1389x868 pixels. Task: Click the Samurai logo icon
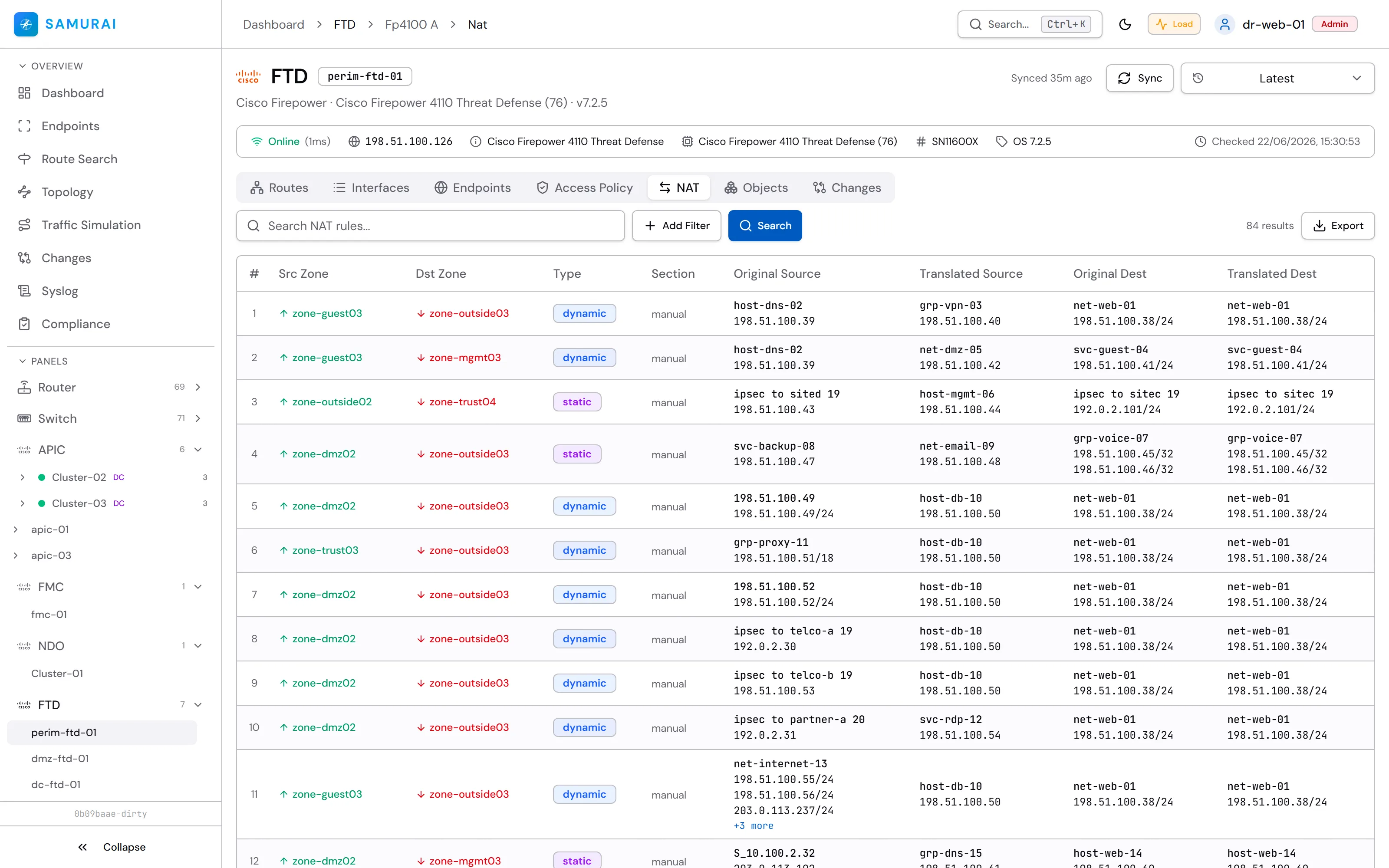click(26, 24)
